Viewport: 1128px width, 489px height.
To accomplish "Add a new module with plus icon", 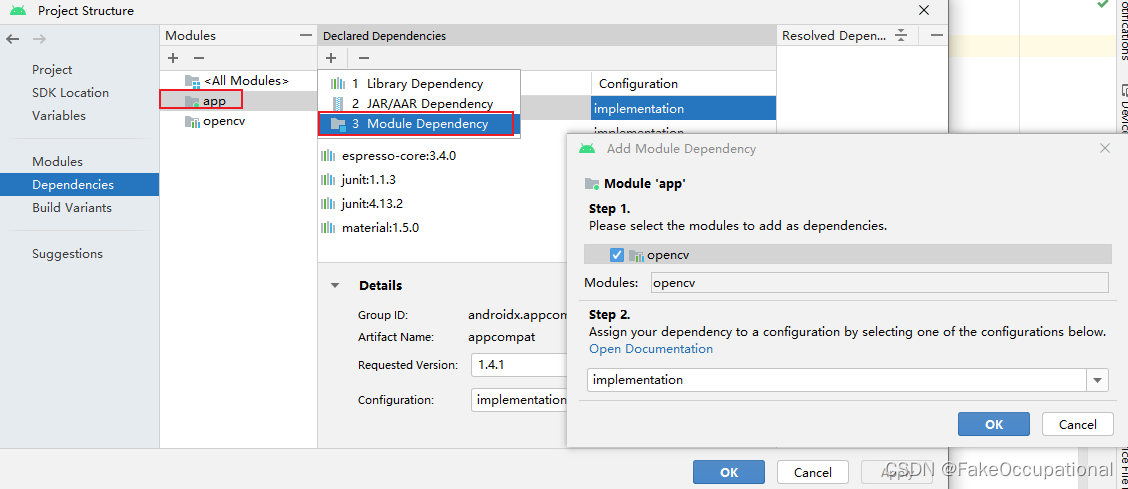I will 173,58.
